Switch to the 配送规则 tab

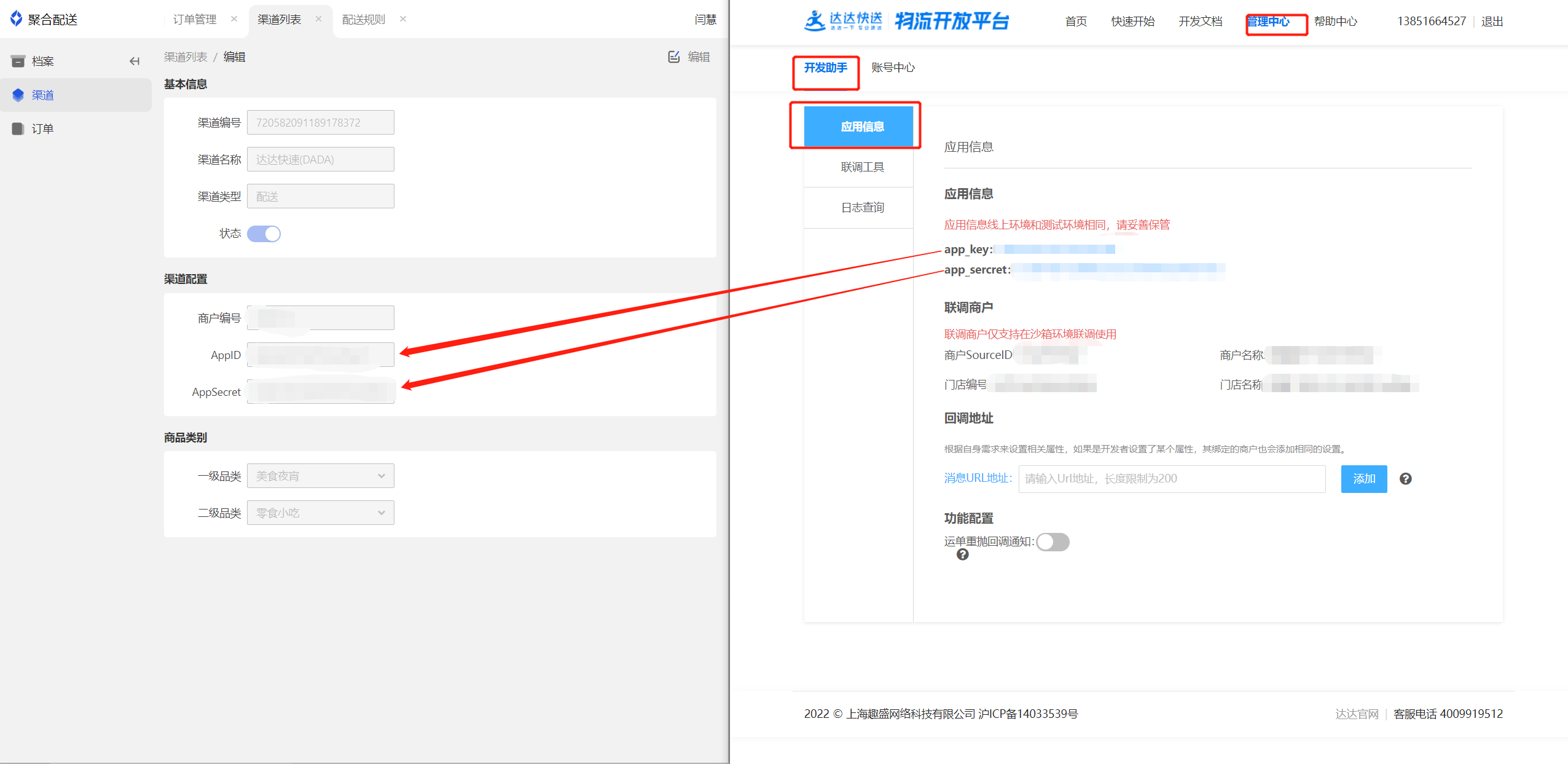click(x=364, y=20)
